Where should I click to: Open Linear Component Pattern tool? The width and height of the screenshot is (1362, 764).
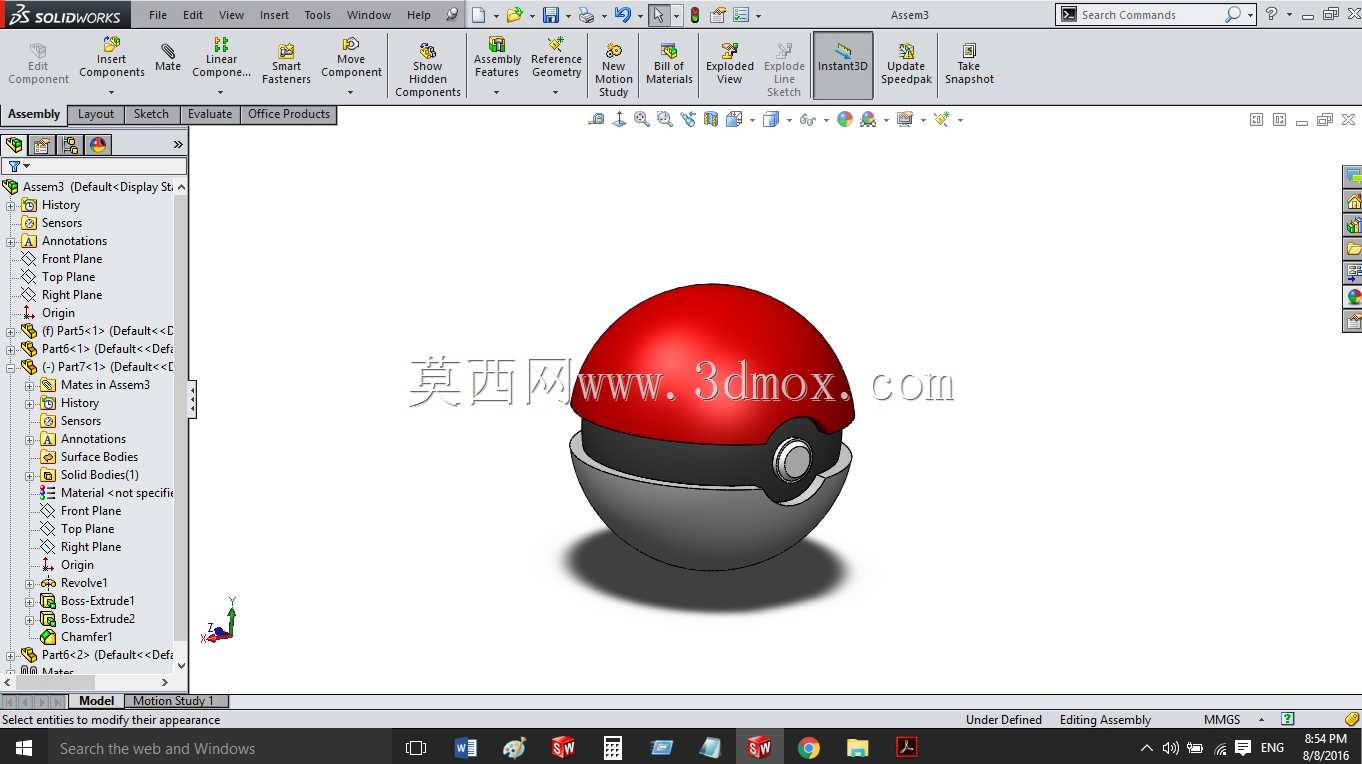click(x=221, y=58)
